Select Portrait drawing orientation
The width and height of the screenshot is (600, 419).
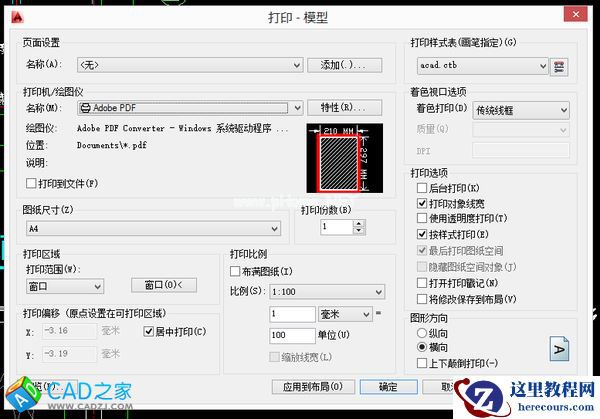pos(422,333)
